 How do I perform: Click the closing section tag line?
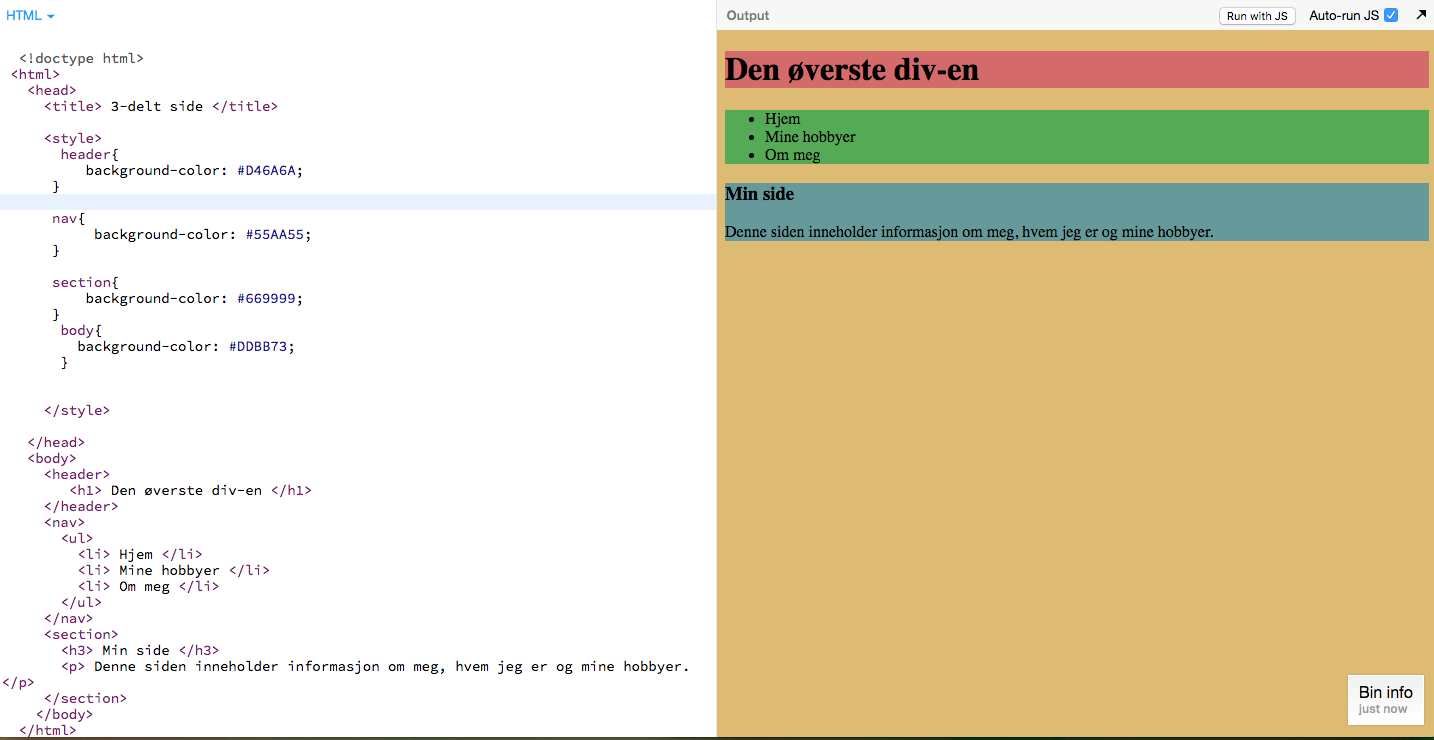[85, 698]
